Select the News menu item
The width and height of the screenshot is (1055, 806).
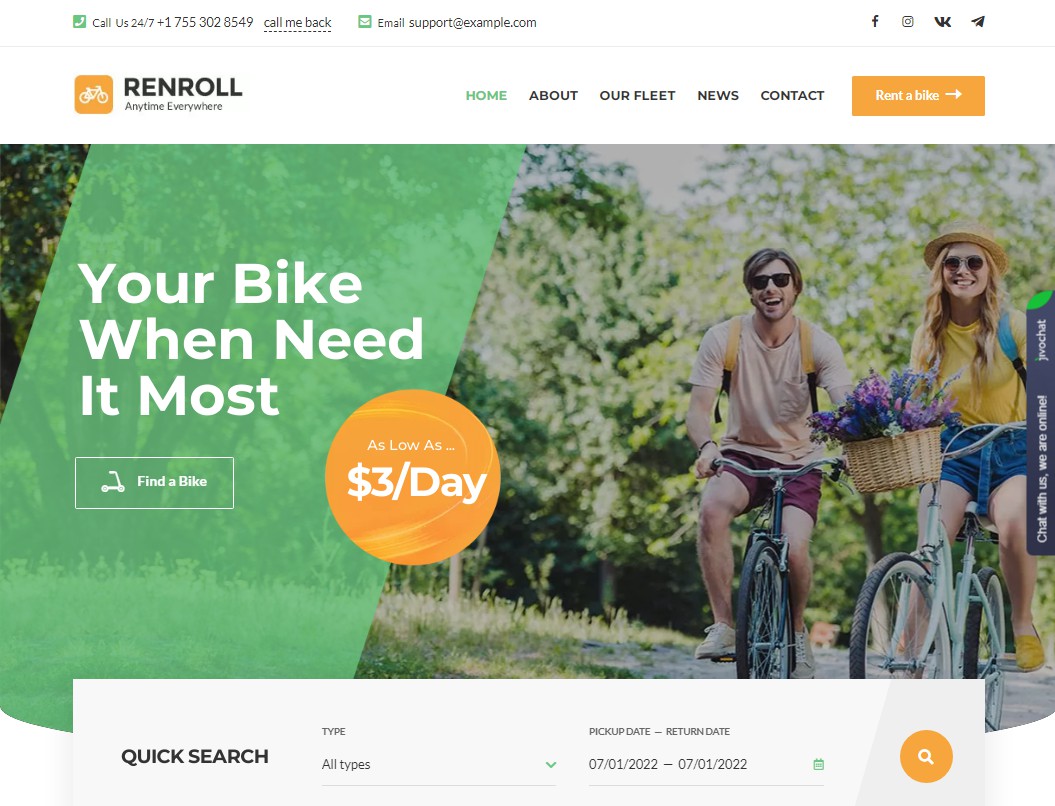point(718,96)
